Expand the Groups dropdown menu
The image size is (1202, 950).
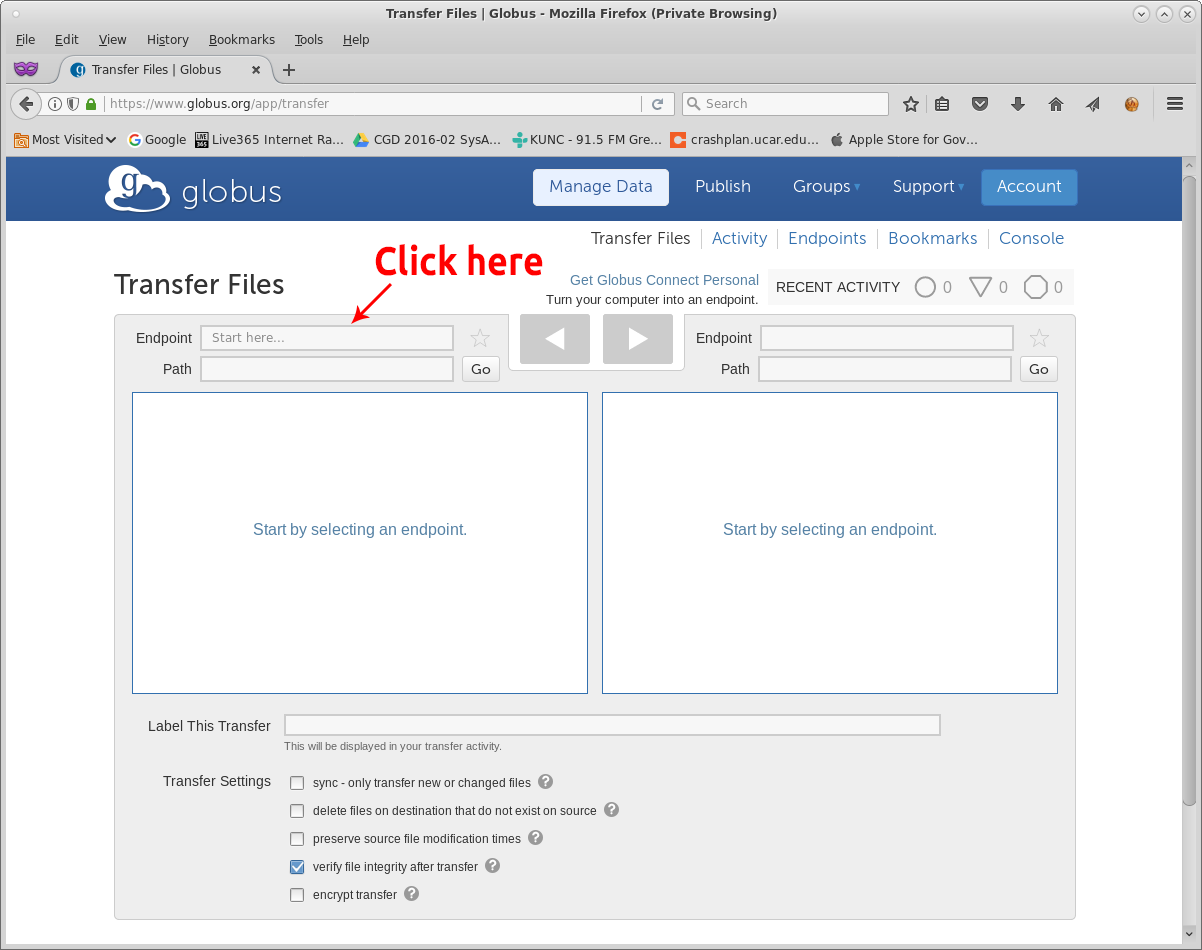tap(826, 187)
